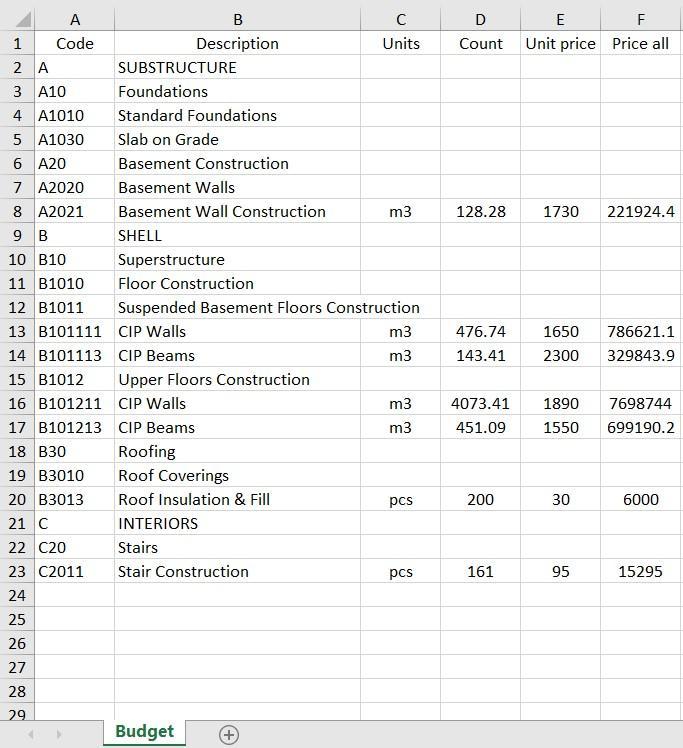Select all cells via corner triangle
Screen dimensions: 683x748
[23, 20]
